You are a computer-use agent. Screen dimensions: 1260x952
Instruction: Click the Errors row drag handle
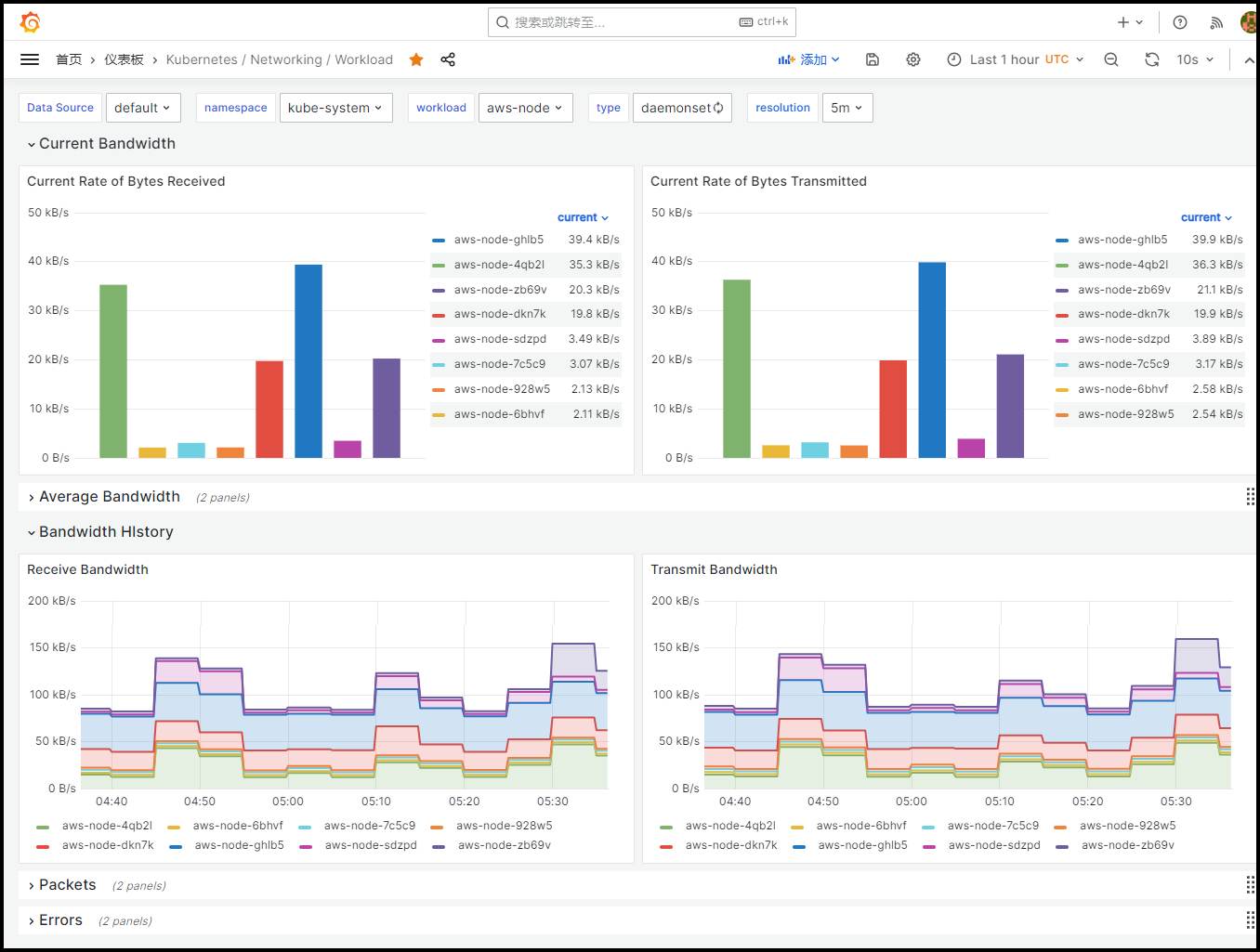[1250, 920]
